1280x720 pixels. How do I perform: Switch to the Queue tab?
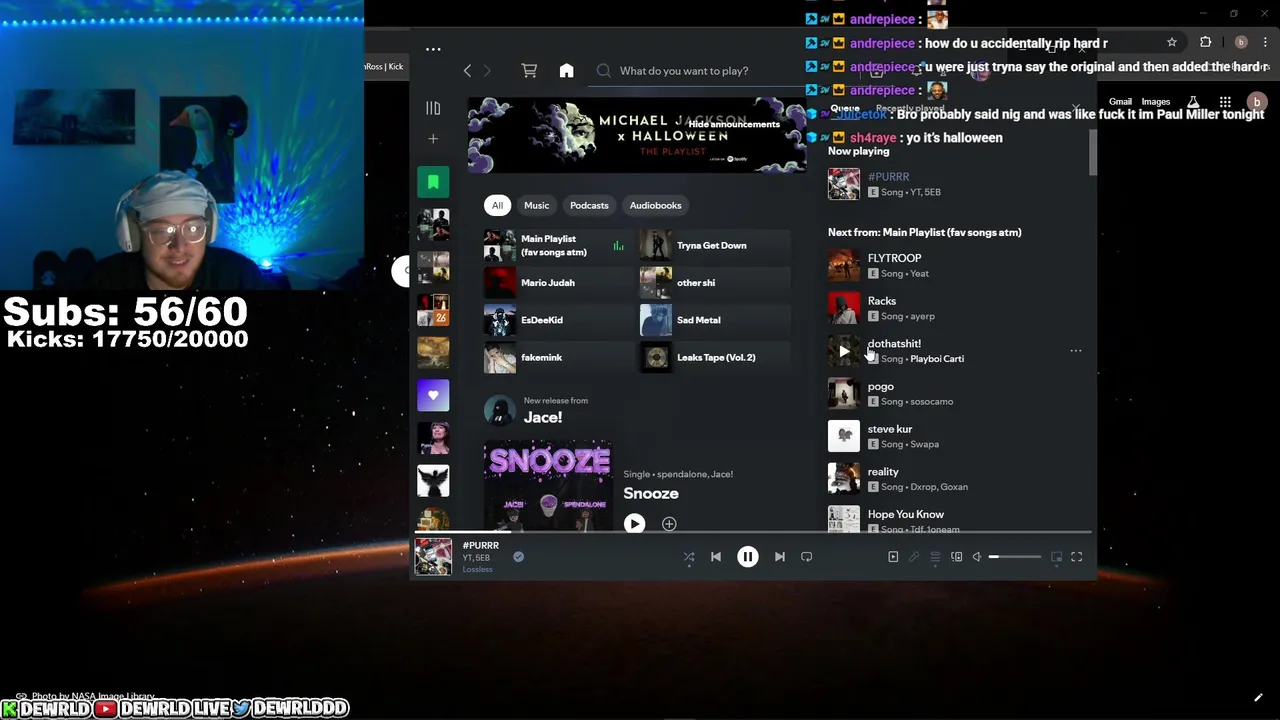845,108
